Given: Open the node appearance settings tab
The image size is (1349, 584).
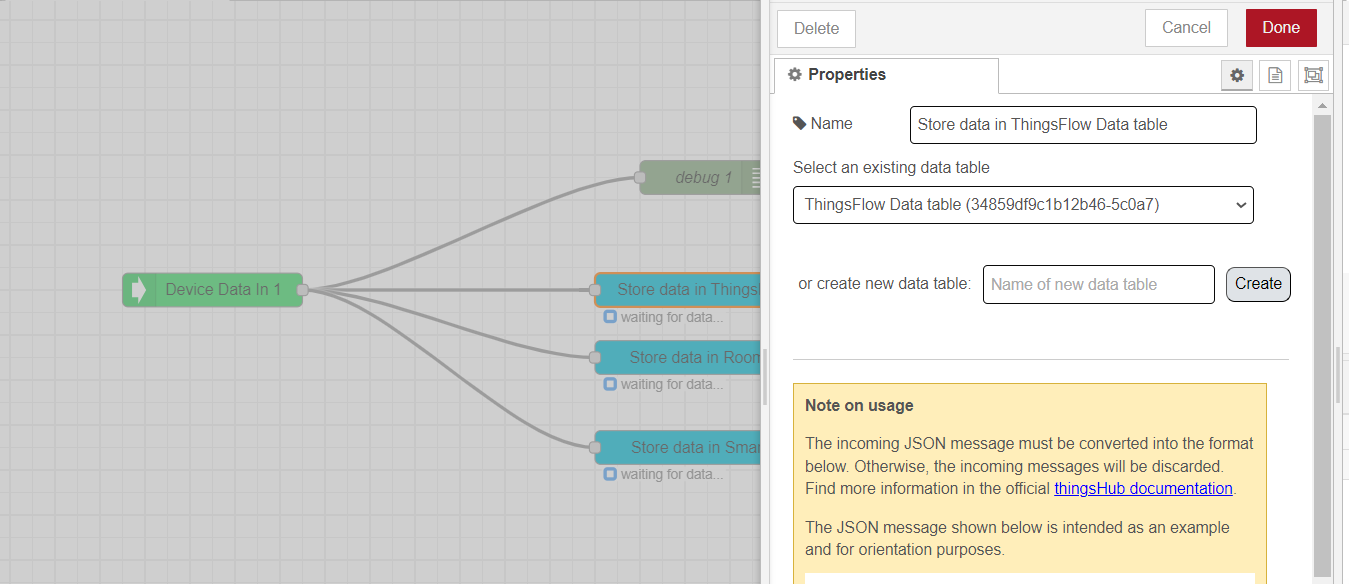Looking at the screenshot, I should coord(1313,75).
